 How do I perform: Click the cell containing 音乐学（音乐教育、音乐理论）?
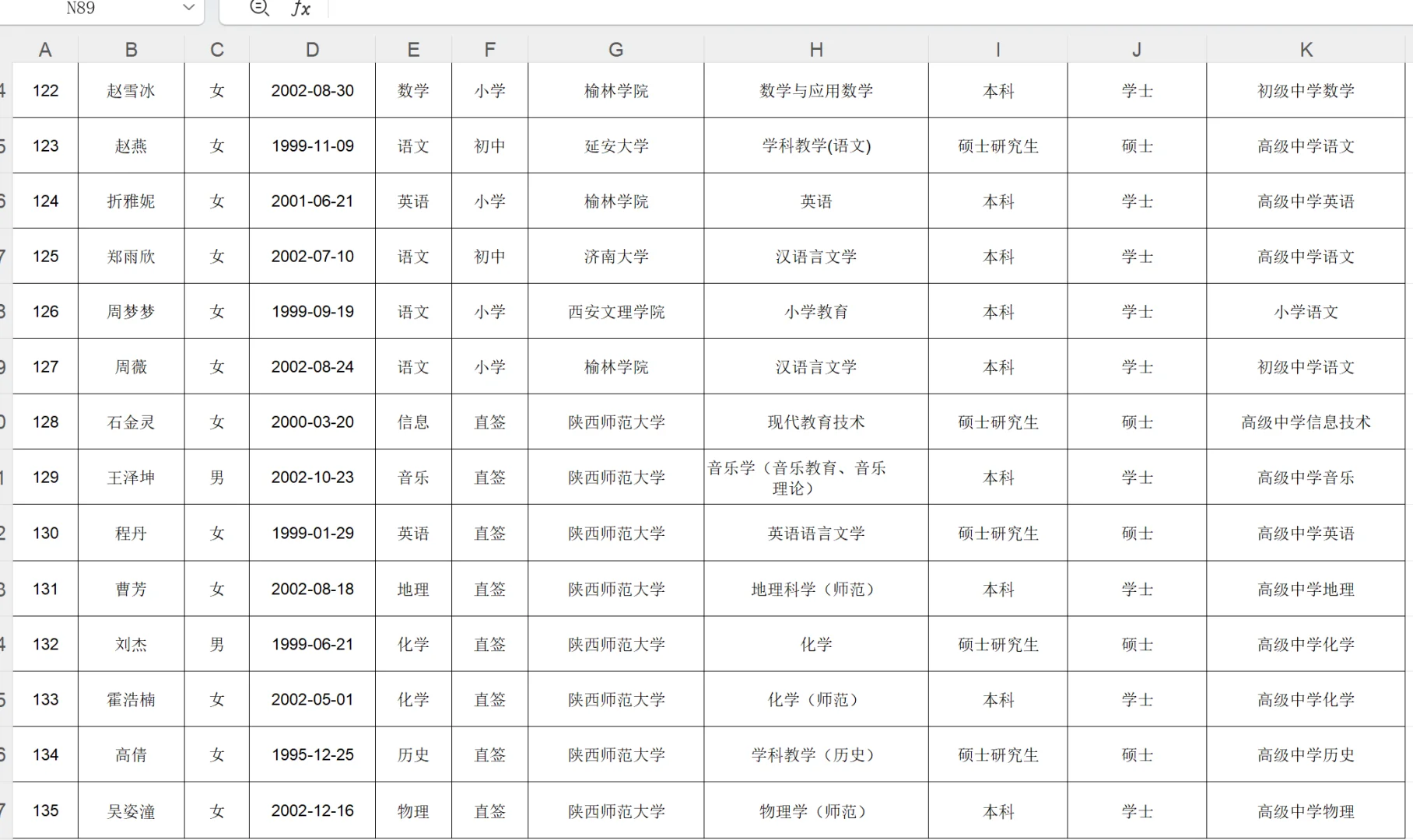[815, 478]
